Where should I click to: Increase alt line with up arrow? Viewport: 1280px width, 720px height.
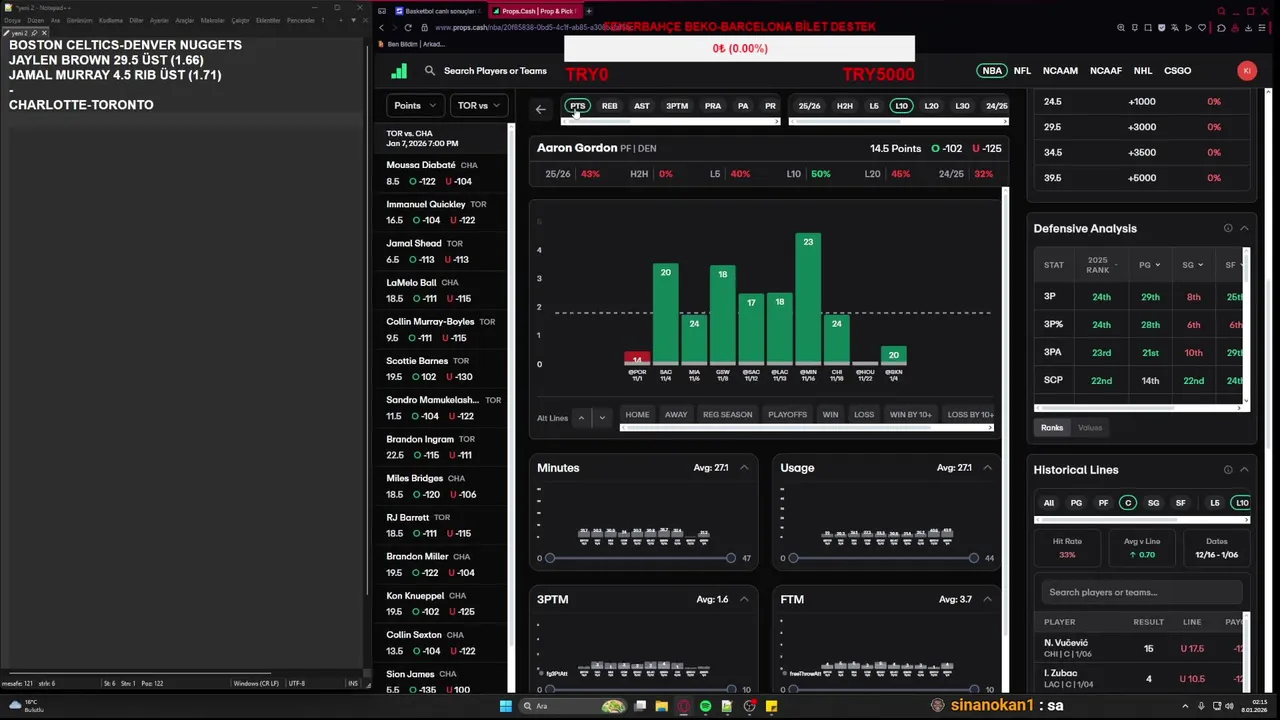(x=580, y=418)
